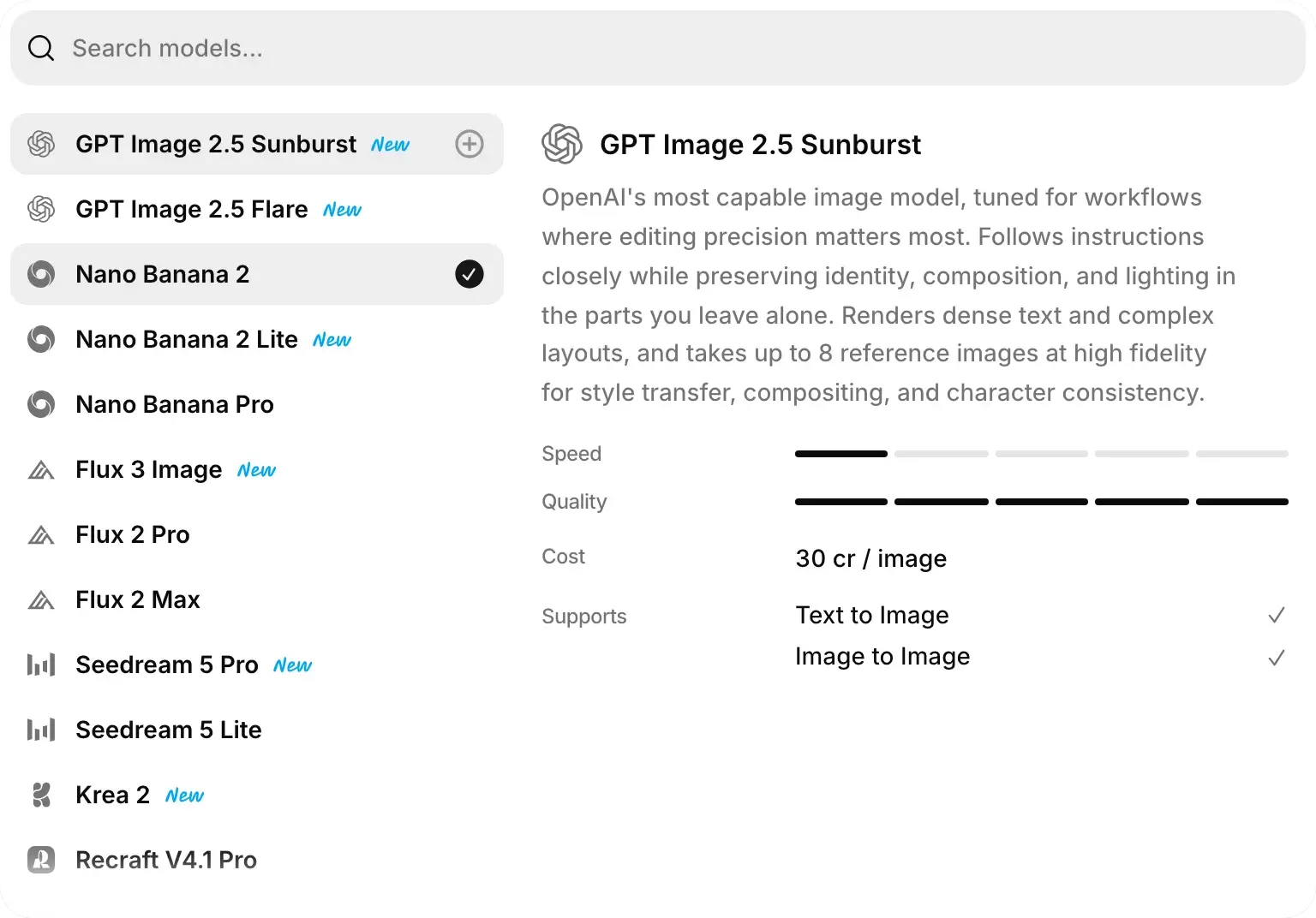Click the checkmark next to Text to Image

coord(1277,615)
